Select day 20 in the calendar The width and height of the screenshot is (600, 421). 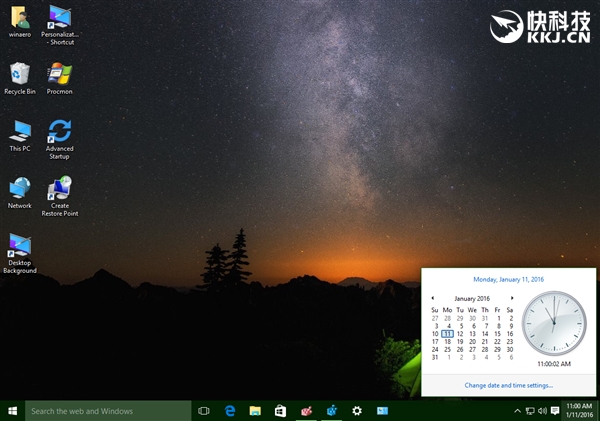click(x=473, y=342)
